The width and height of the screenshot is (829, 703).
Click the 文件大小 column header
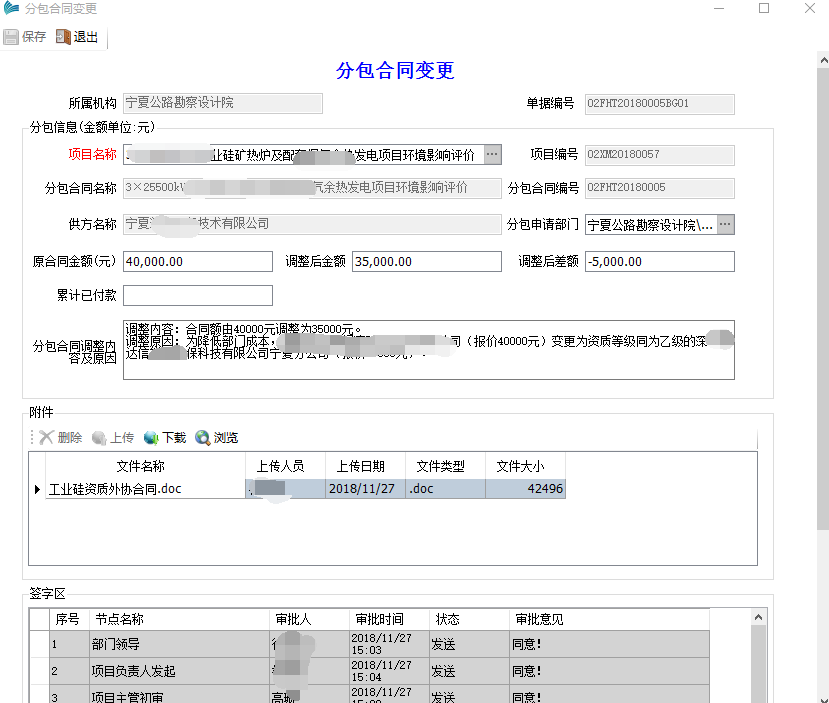tap(525, 466)
